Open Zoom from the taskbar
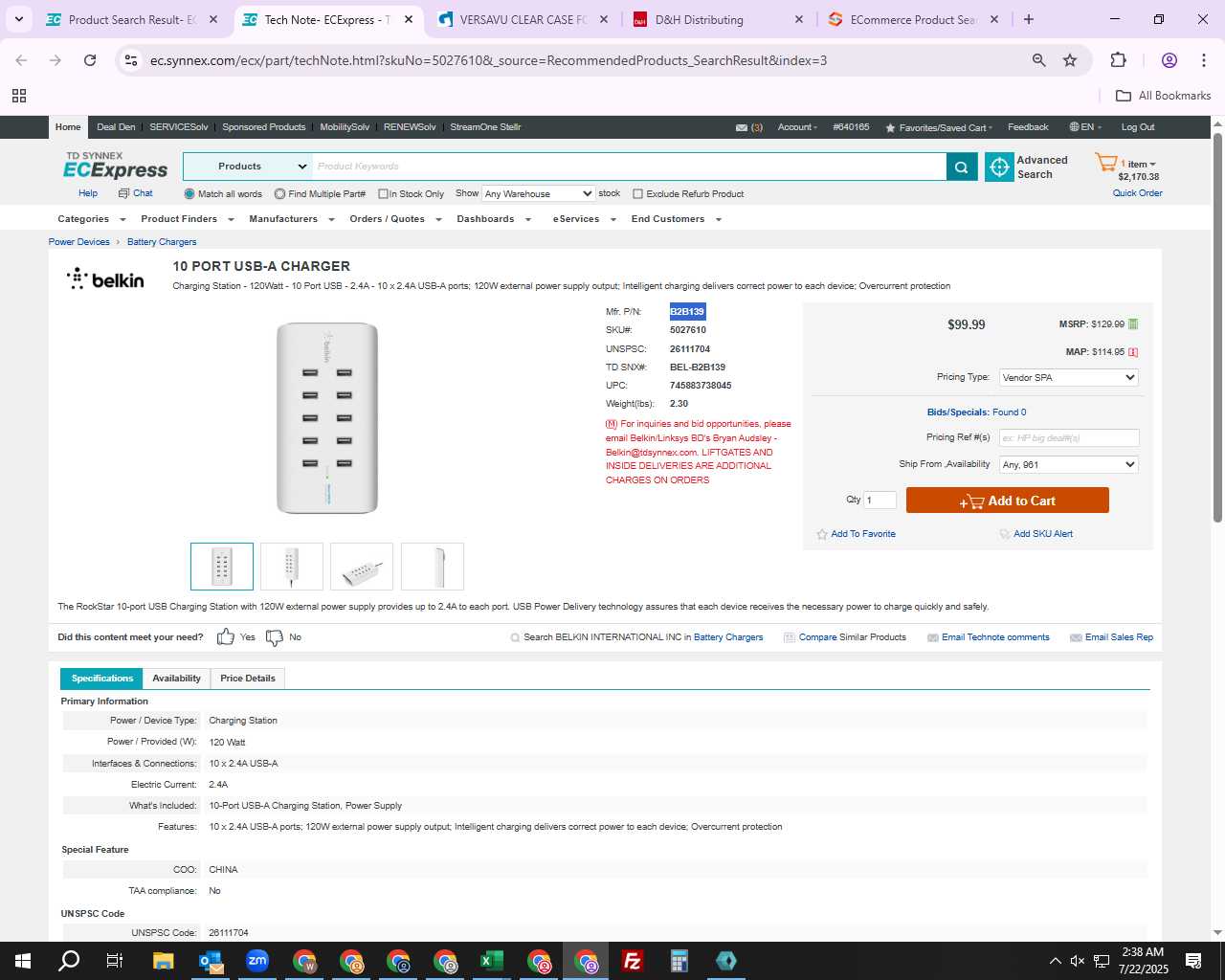The image size is (1225, 980). (257, 961)
